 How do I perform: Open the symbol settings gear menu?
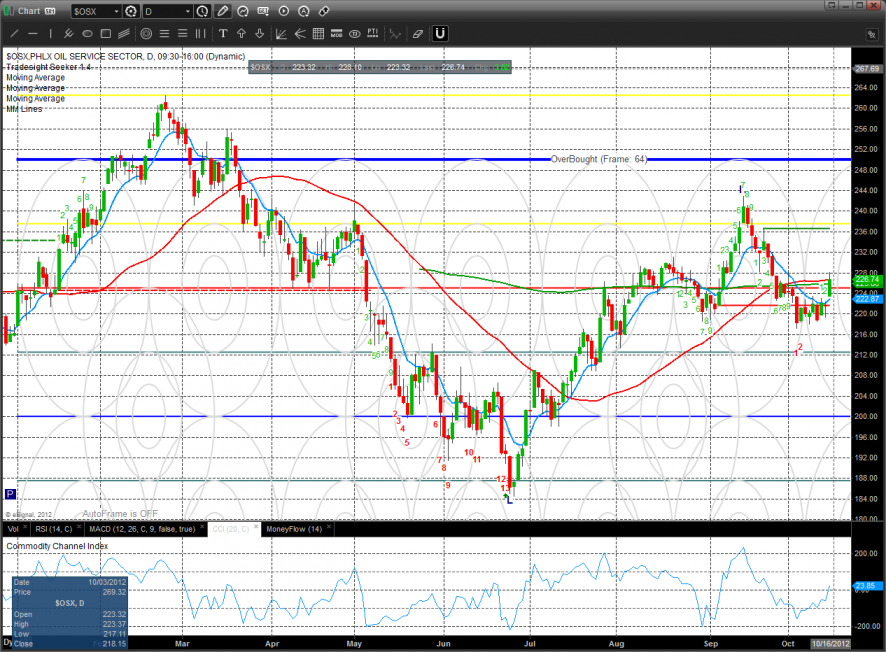(130, 12)
